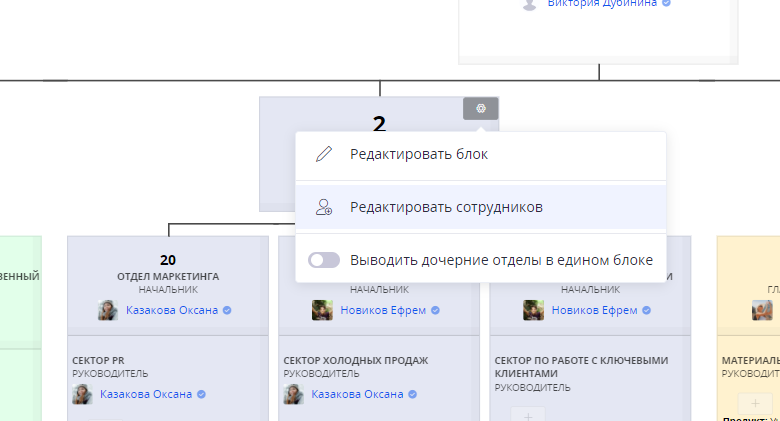The height and width of the screenshot is (421, 780).
Task: Click the number 2 on the parent block
Action: pyautogui.click(x=379, y=123)
